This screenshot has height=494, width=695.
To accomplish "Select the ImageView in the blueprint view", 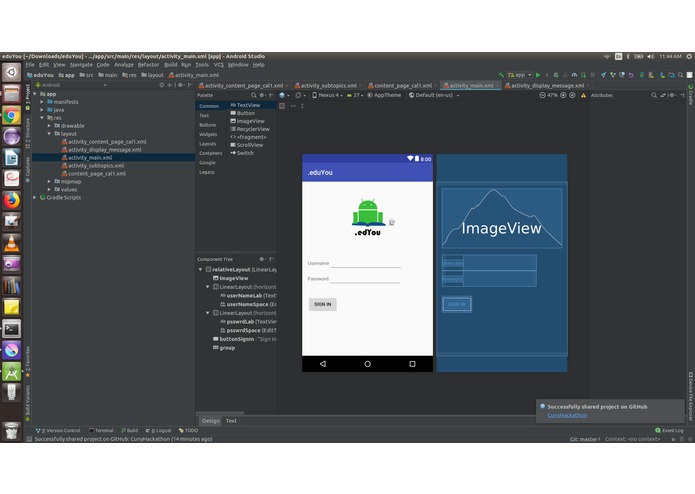I will coord(502,218).
